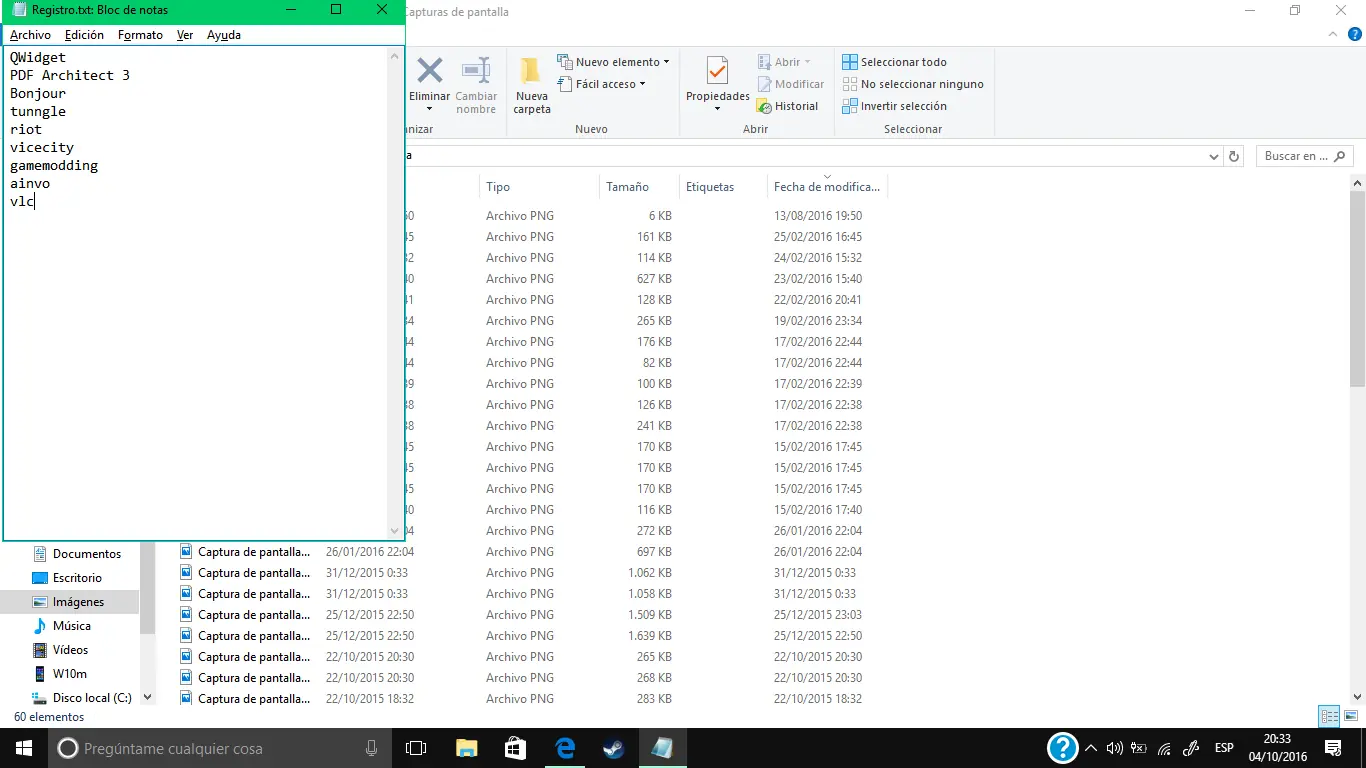Viewport: 1366px width, 768px height.
Task: Launch the Store from the taskbar
Action: 515,748
